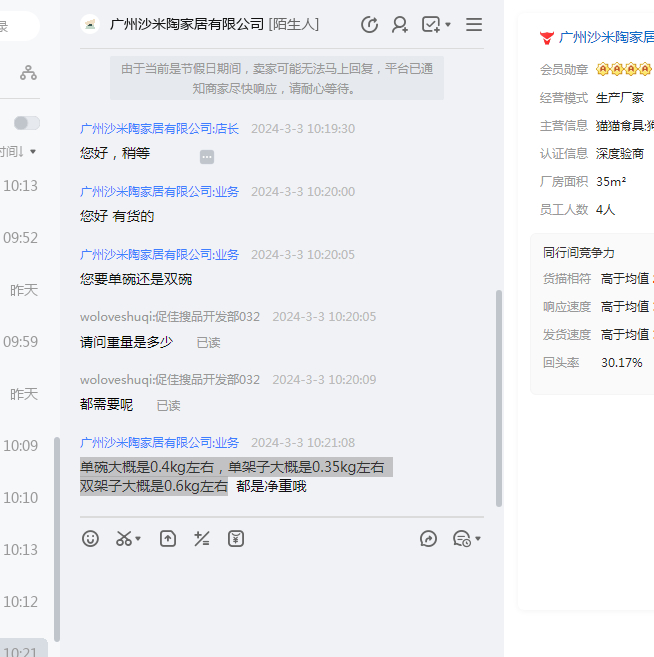Viewport: 654px width, 657px height.
Task: Expand the quick-reply history dropdown arrow
Action: (478, 540)
